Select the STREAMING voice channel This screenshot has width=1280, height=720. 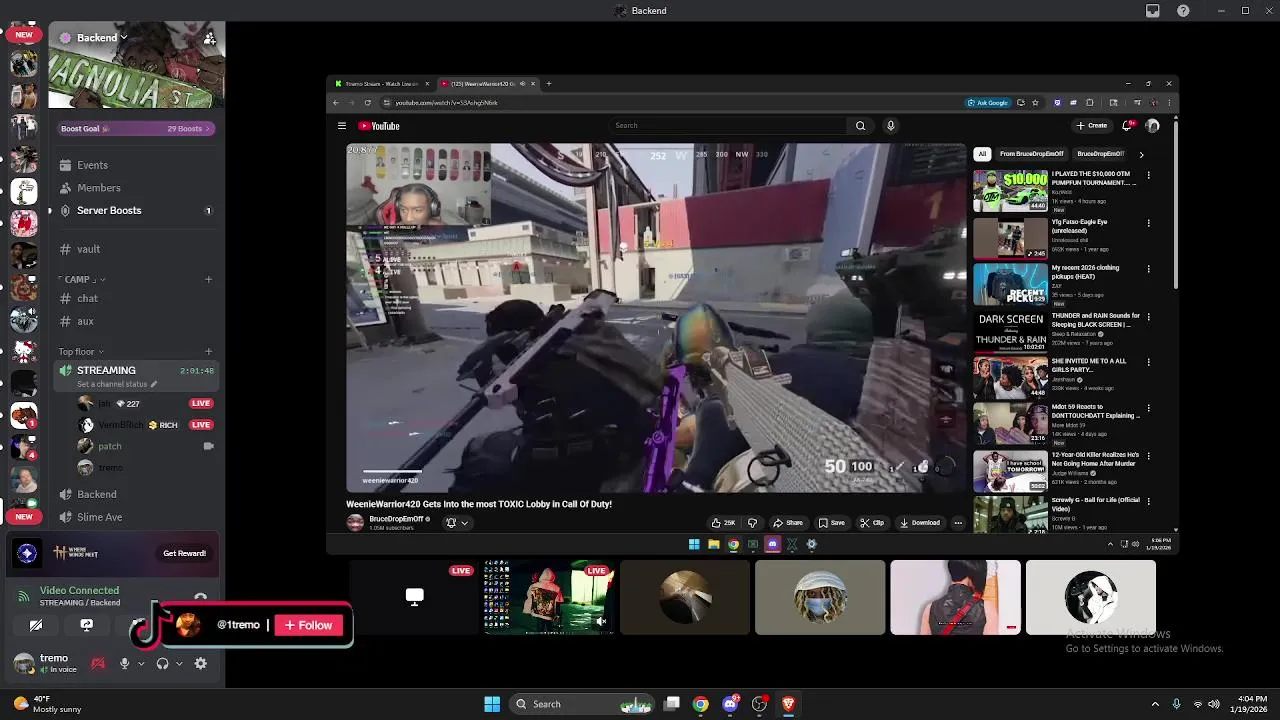(x=136, y=376)
